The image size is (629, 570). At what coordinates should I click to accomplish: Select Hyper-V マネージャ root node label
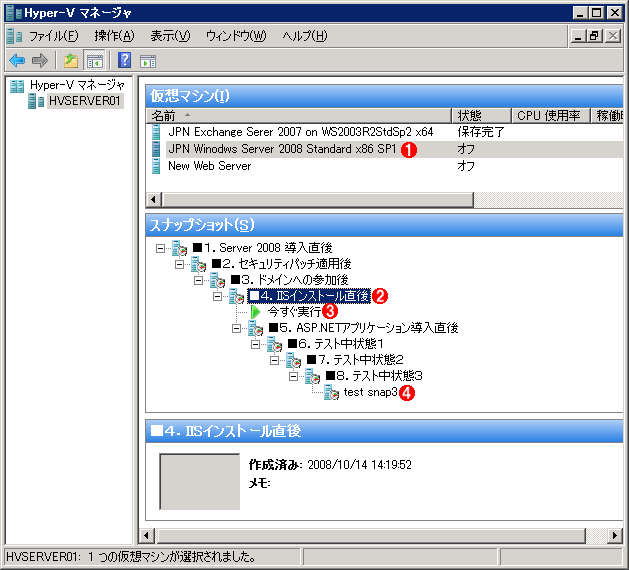pyautogui.click(x=77, y=85)
